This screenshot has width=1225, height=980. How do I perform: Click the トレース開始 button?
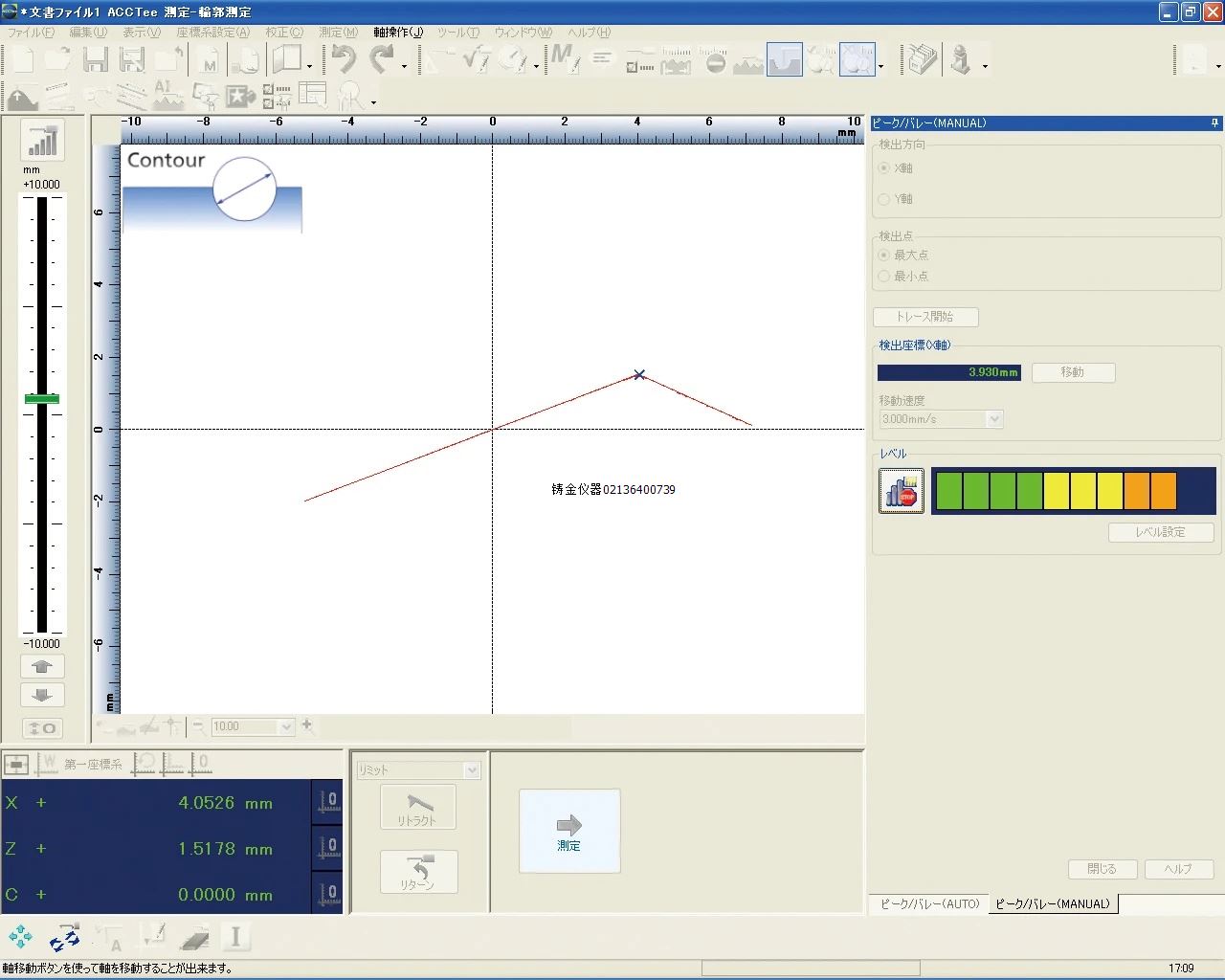coord(924,317)
